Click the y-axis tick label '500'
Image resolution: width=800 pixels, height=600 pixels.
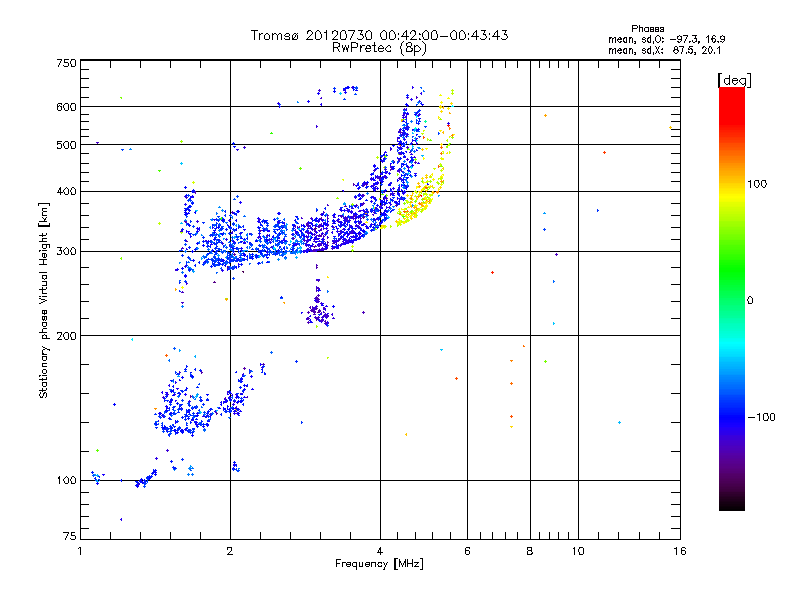67,145
